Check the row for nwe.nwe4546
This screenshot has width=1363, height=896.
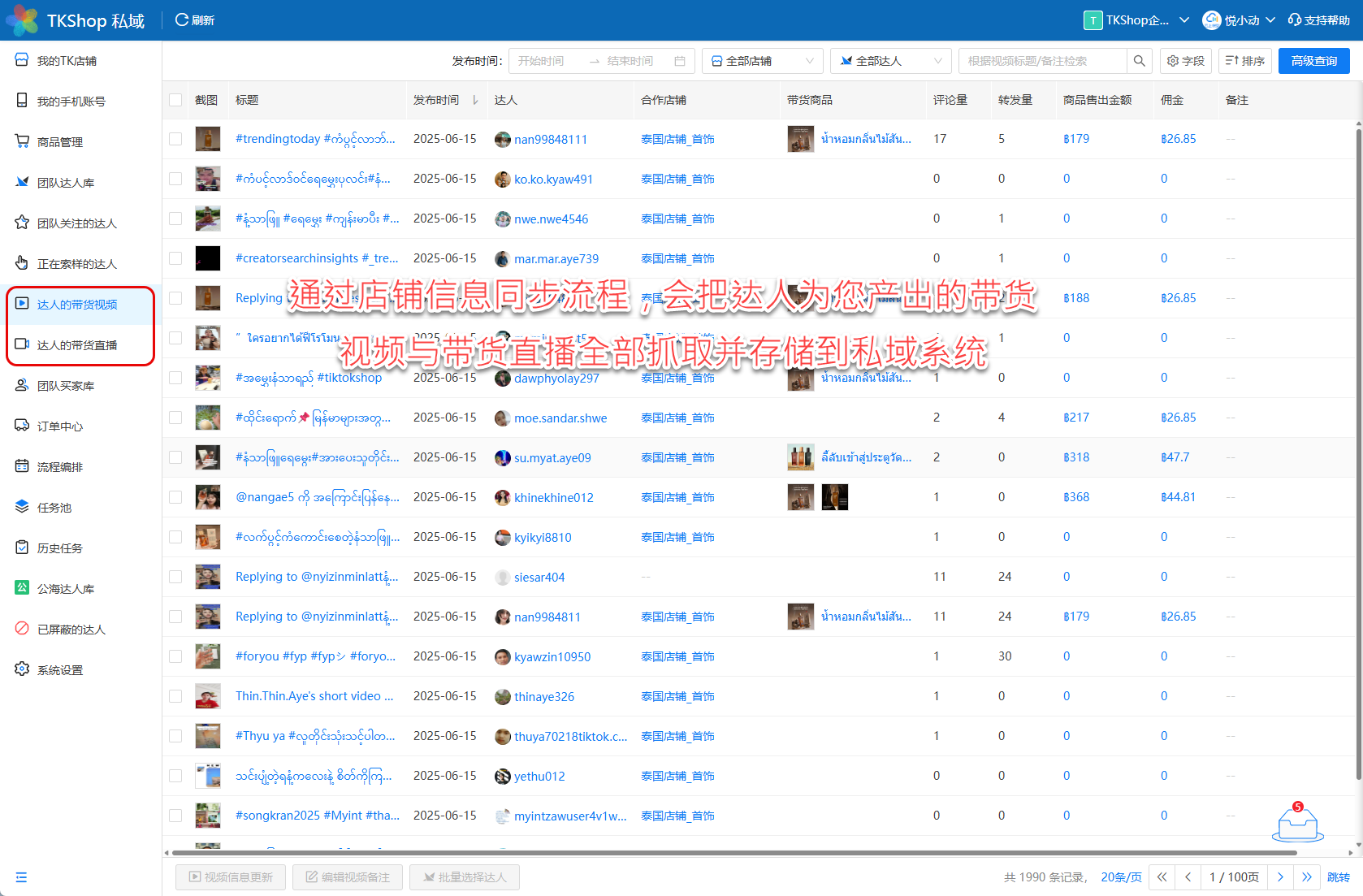tap(175, 219)
